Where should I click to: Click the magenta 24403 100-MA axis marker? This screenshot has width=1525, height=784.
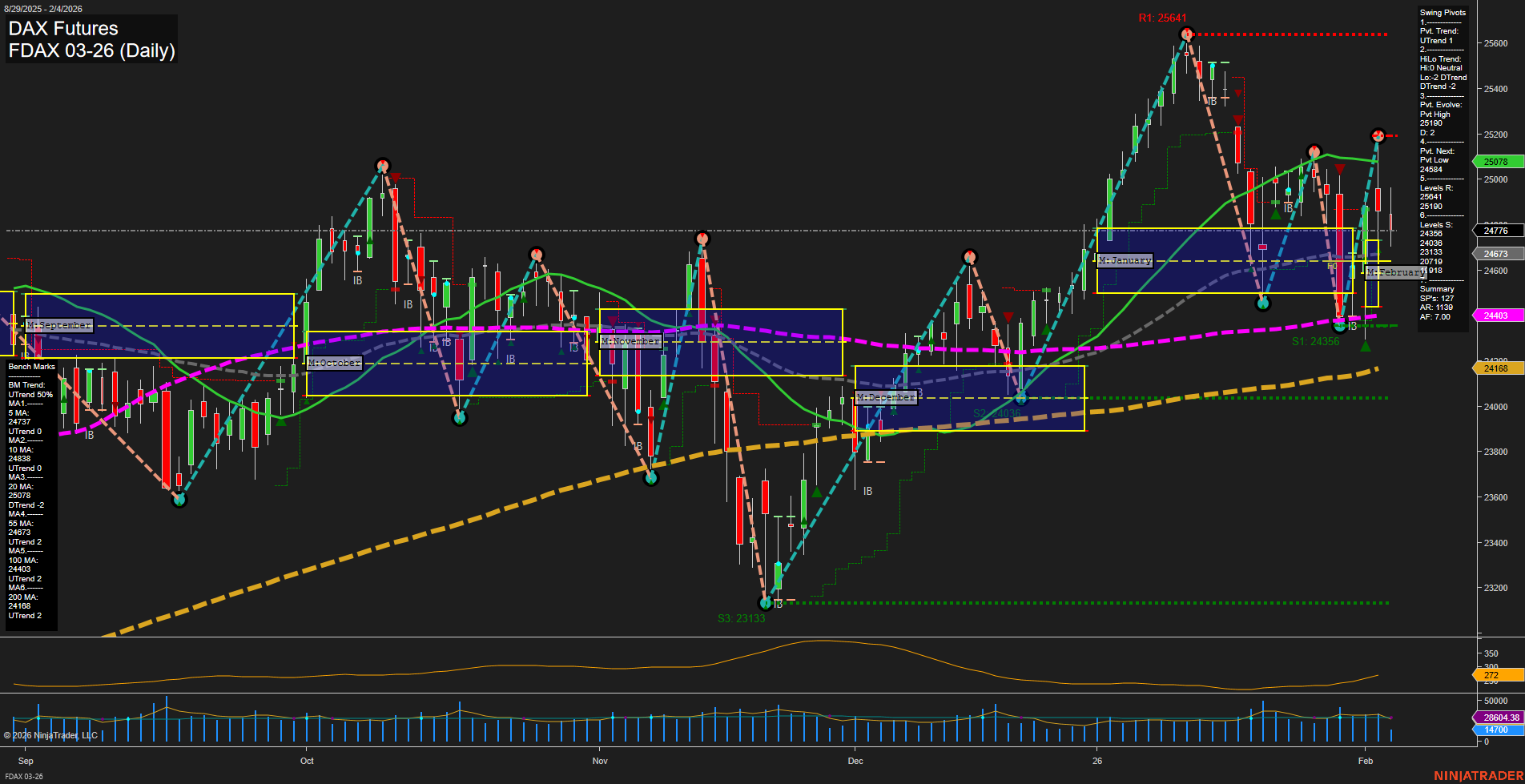pyautogui.click(x=1497, y=316)
